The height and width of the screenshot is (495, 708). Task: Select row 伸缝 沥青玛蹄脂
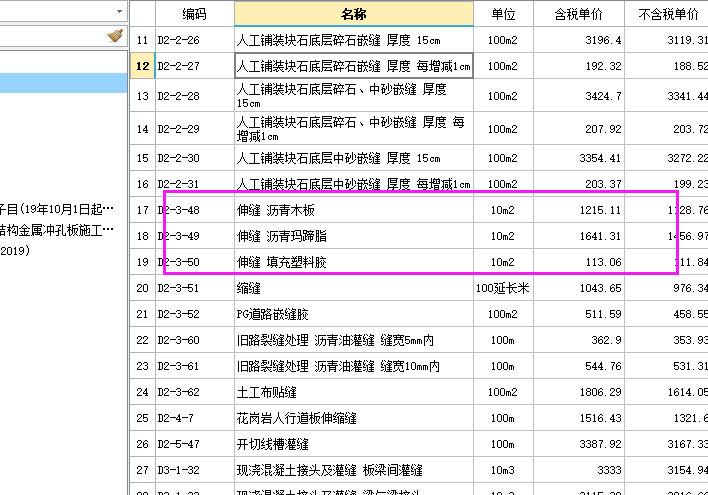click(x=354, y=236)
